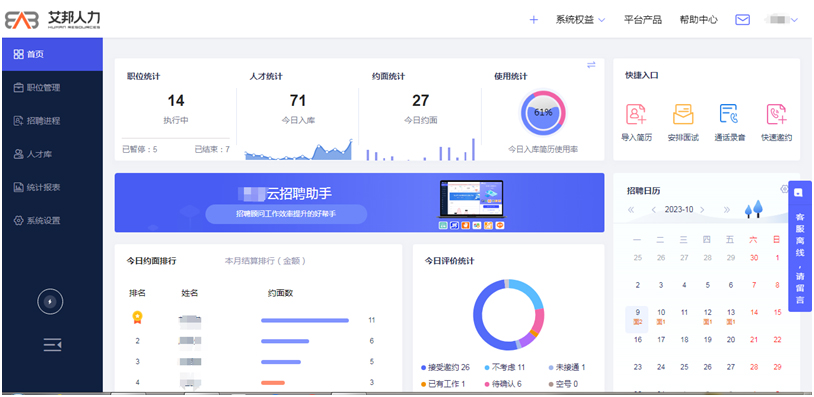Click the 人才统计 area chart
Screen dimensions: 814x397
pyautogui.click(x=299, y=149)
